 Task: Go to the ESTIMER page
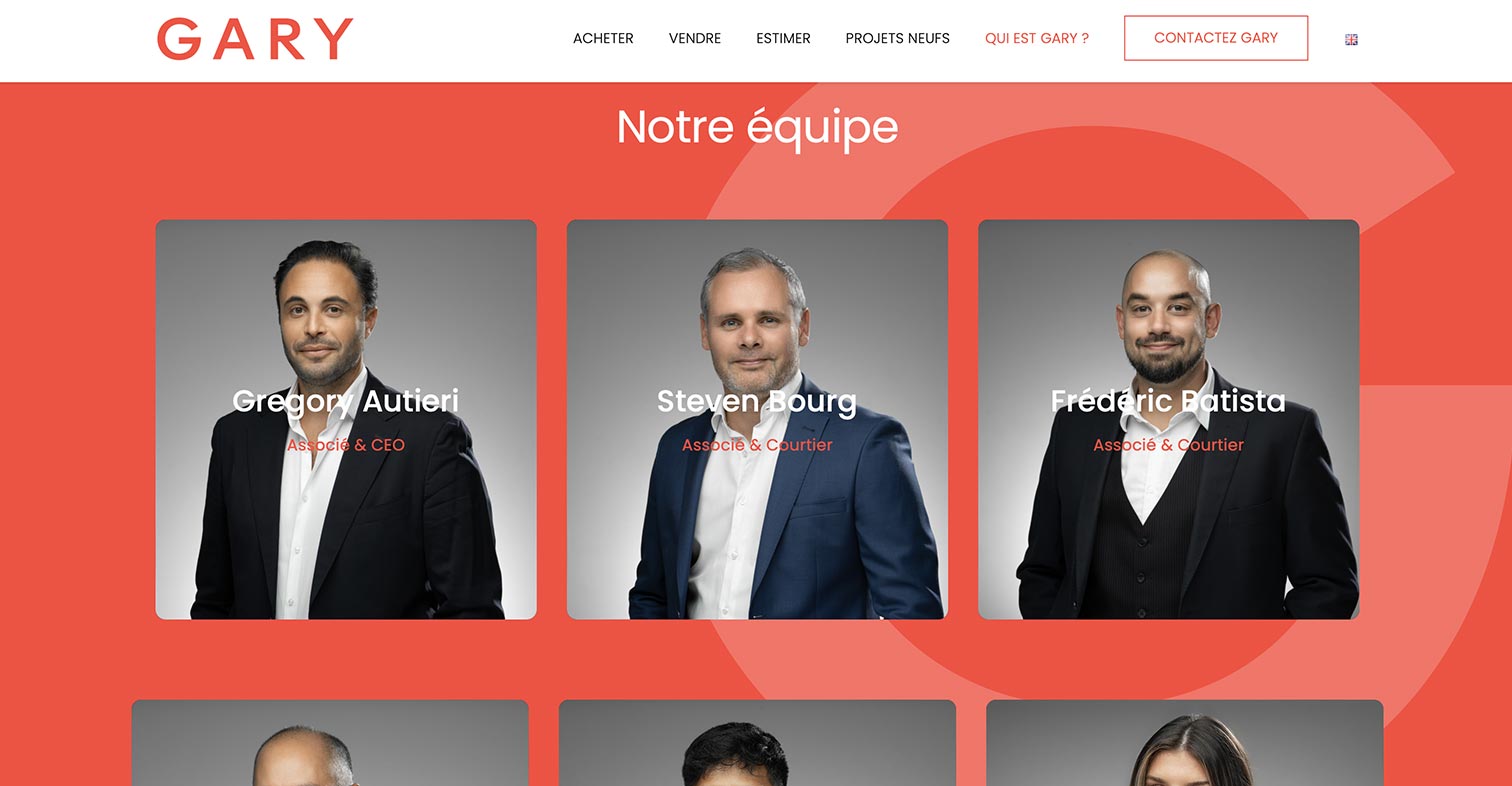click(x=783, y=39)
